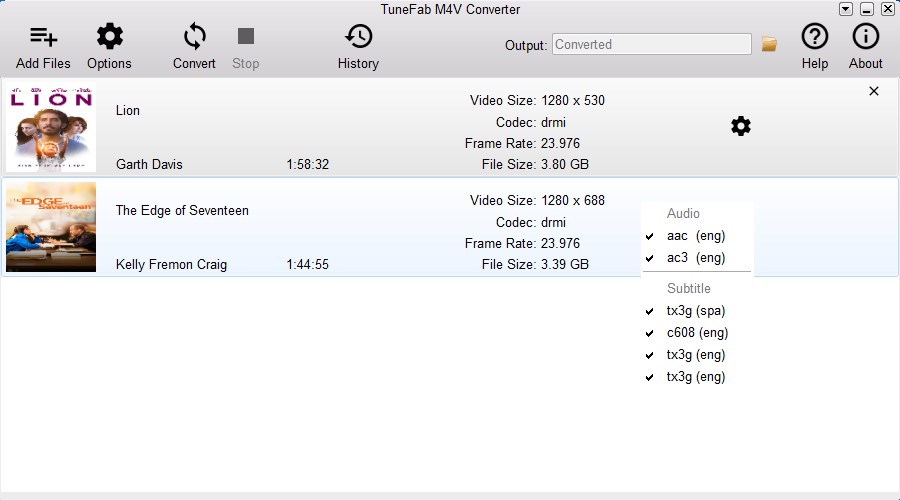Click director name Kelly Fremon Craig
Image resolution: width=900 pixels, height=500 pixels.
point(171,265)
